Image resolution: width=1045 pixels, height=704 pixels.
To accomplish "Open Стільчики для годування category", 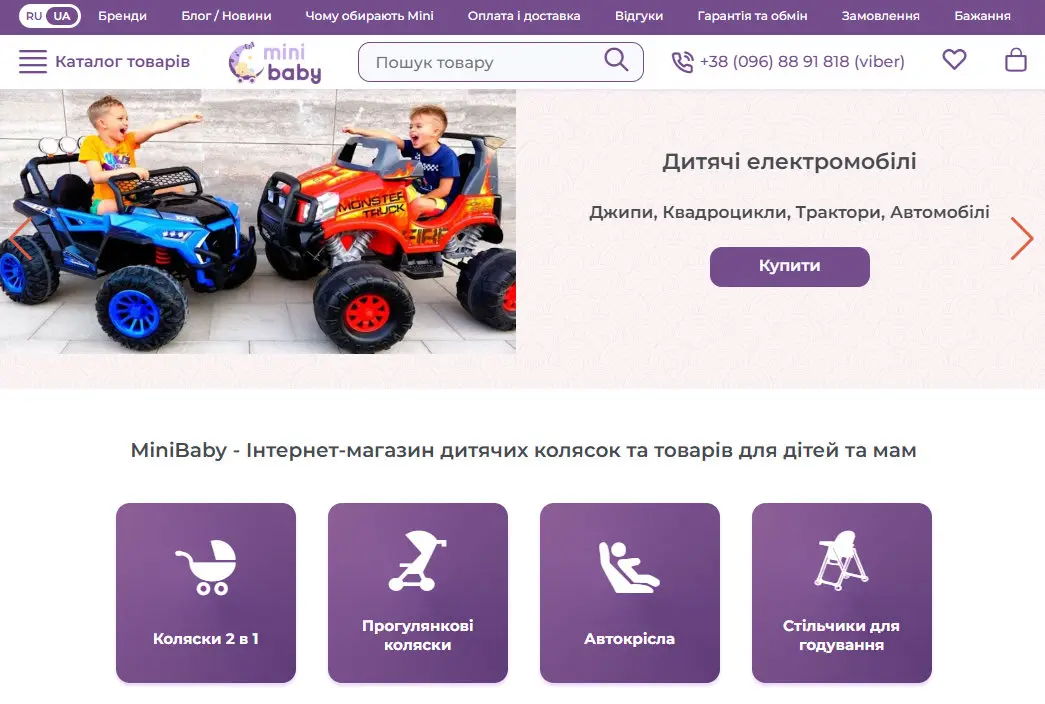I will pos(842,593).
